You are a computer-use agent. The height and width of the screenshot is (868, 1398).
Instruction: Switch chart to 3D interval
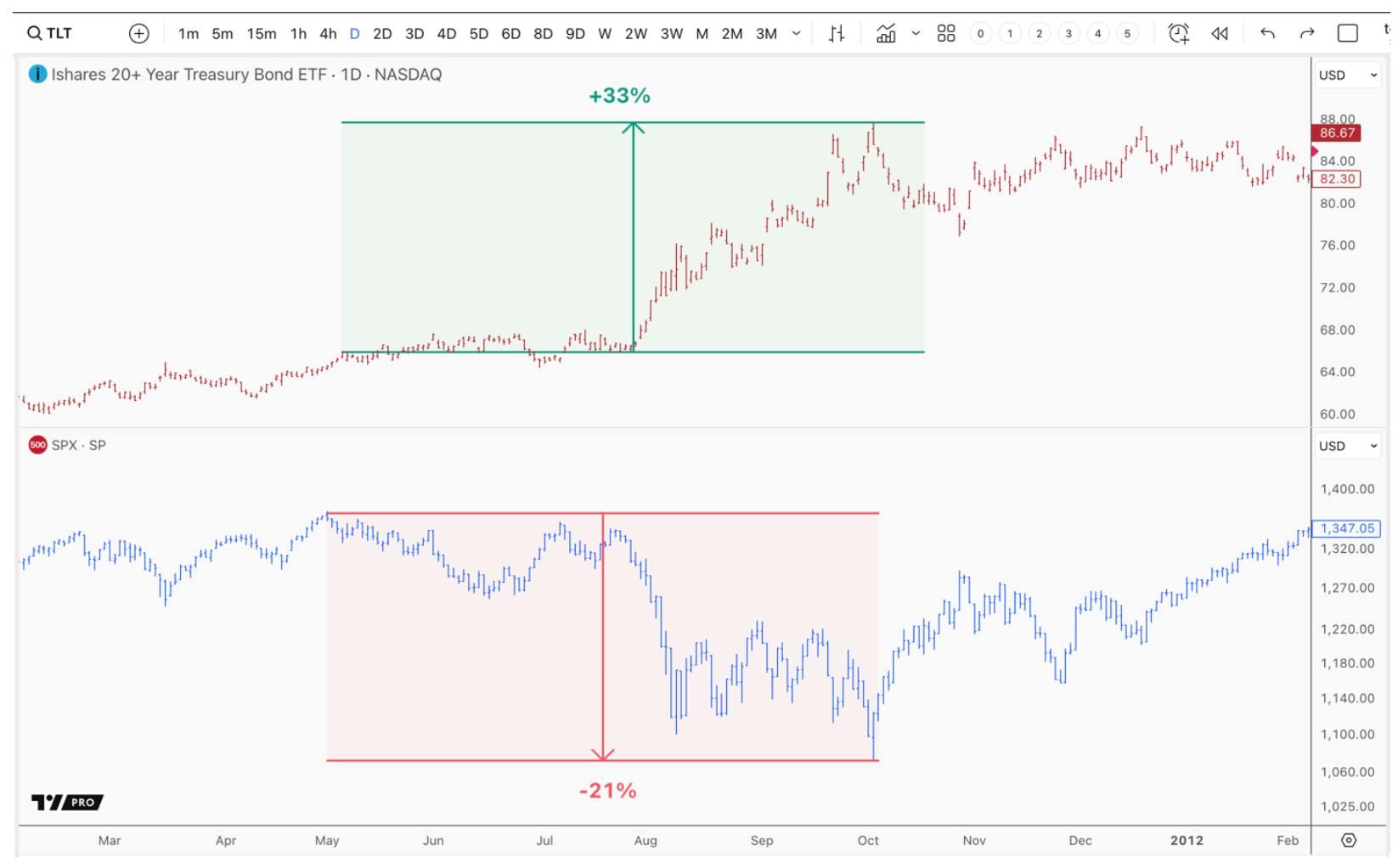point(414,33)
